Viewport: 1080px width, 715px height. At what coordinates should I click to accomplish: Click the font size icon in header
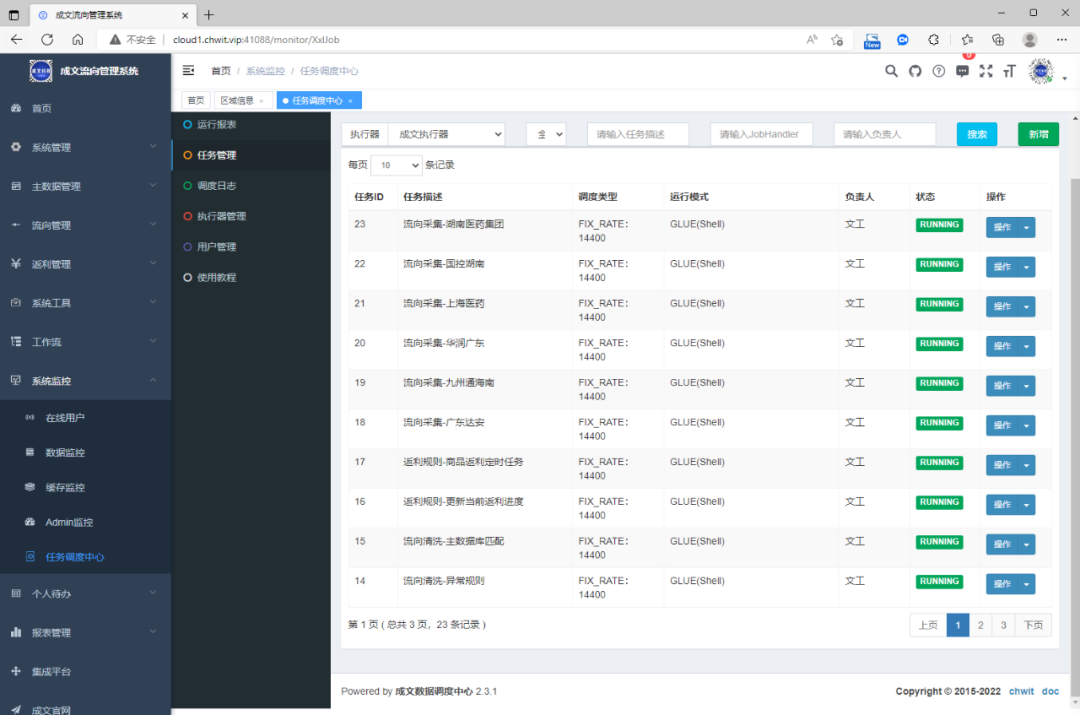[x=1010, y=71]
